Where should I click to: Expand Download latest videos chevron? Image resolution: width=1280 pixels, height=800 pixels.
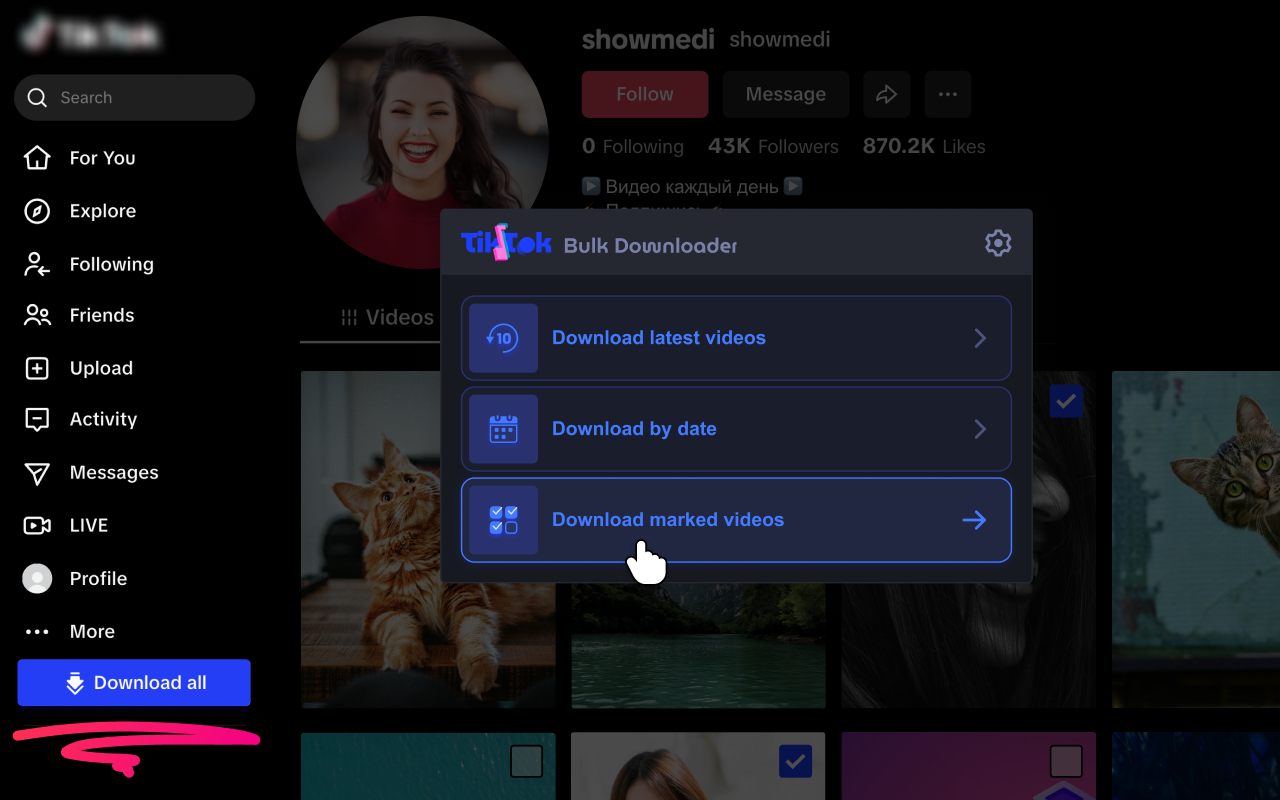pos(980,338)
